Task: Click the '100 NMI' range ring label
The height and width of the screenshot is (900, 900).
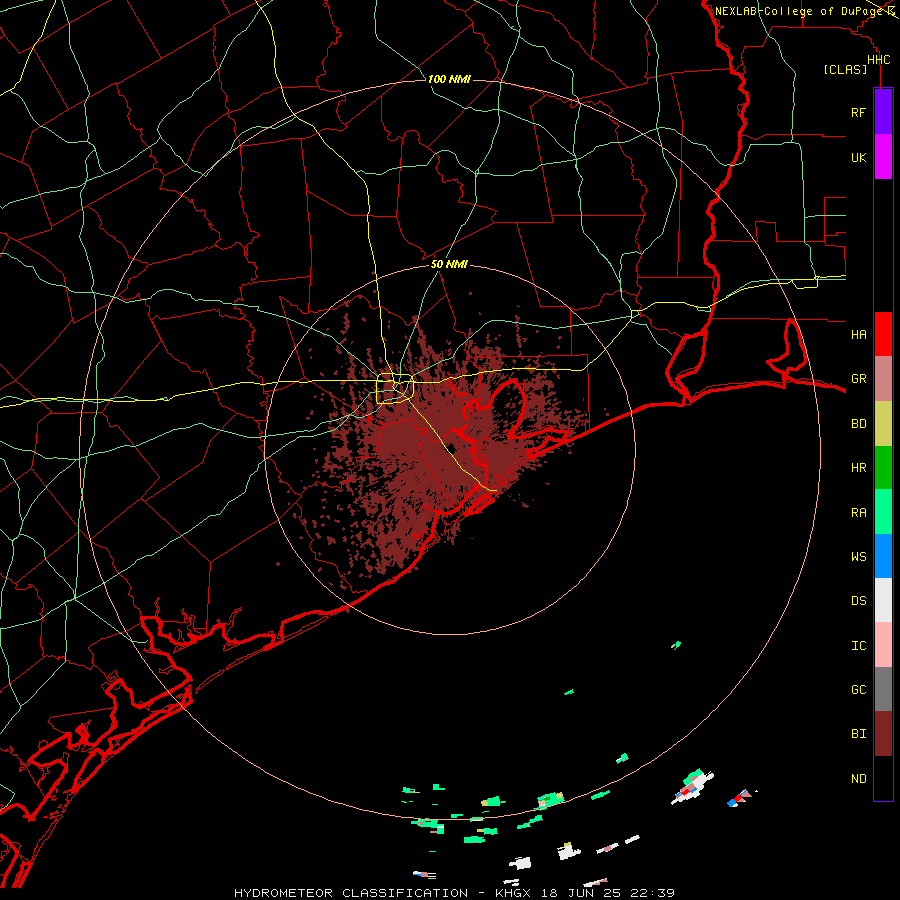Action: point(449,79)
